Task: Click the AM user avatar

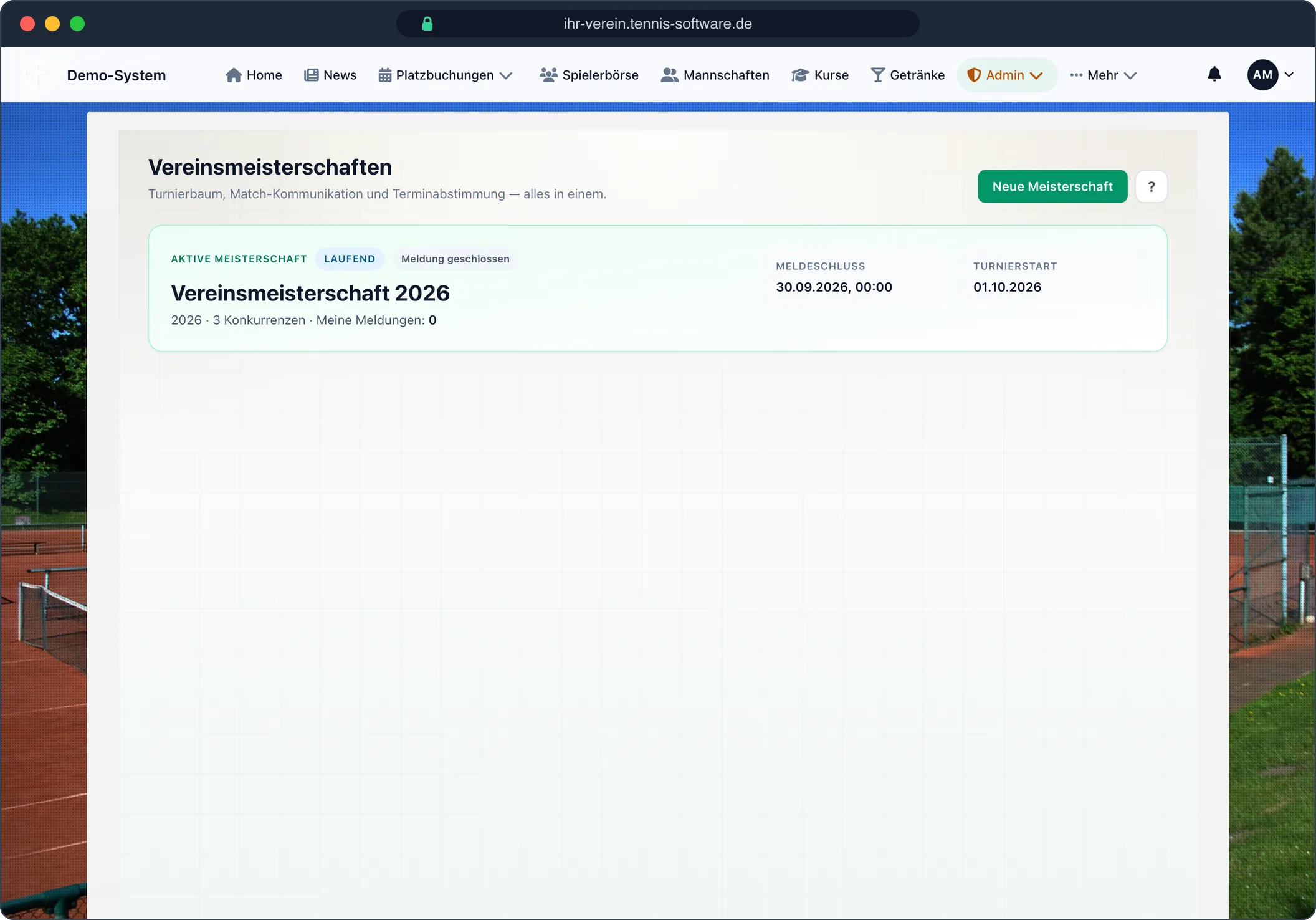Action: [x=1263, y=75]
